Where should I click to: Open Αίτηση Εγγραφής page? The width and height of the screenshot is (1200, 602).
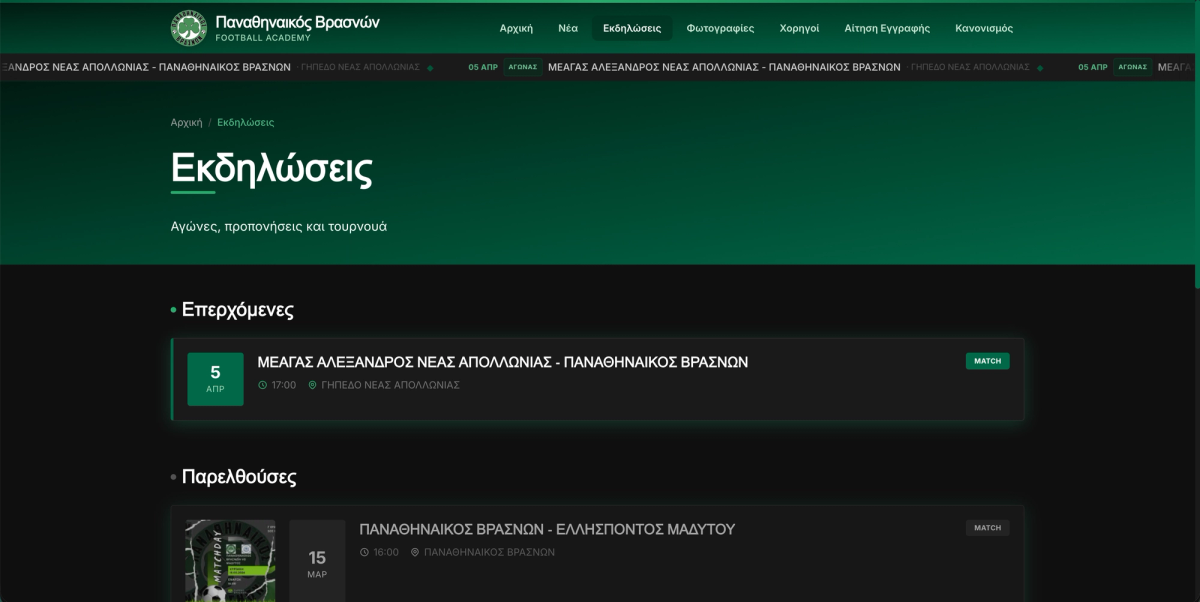[x=887, y=28]
